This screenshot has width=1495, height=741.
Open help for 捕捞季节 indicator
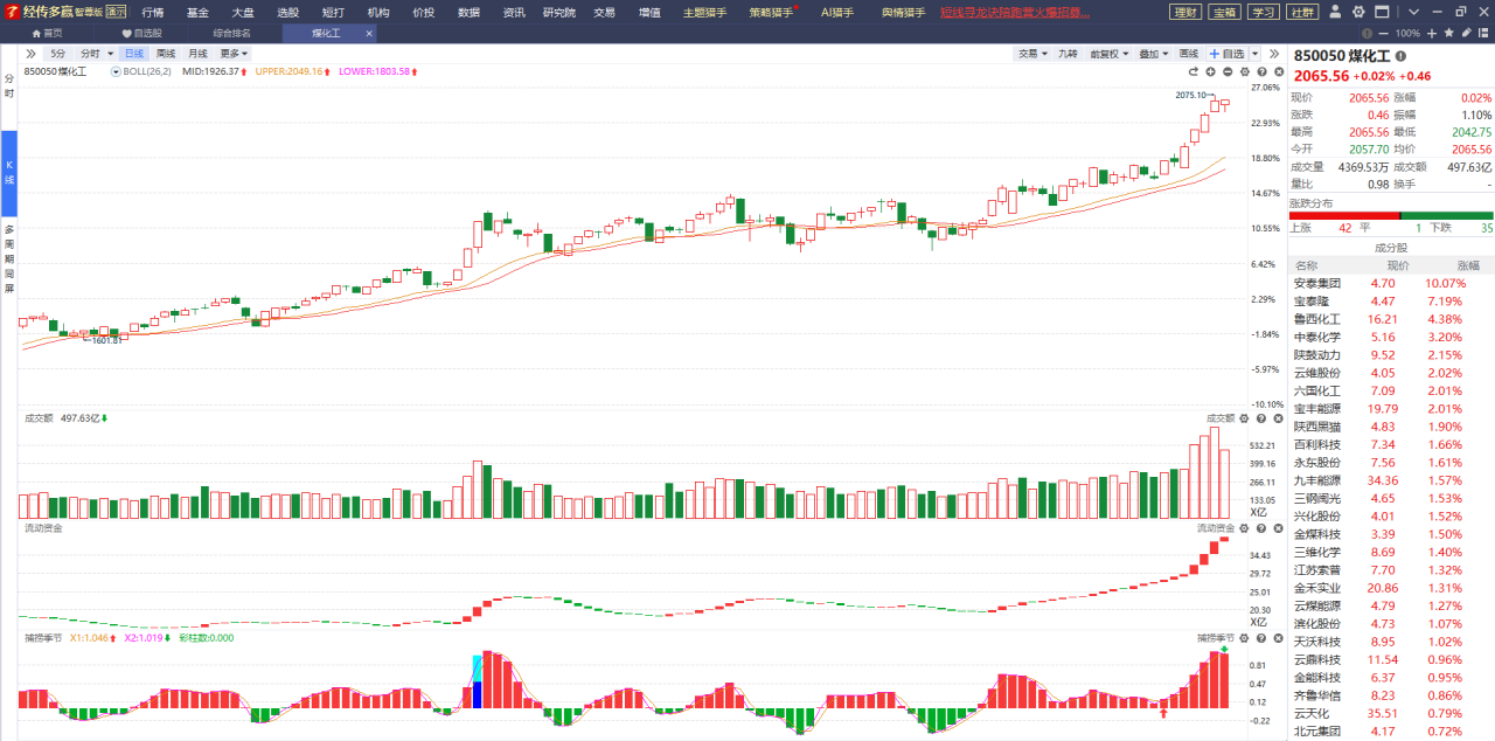click(1260, 638)
